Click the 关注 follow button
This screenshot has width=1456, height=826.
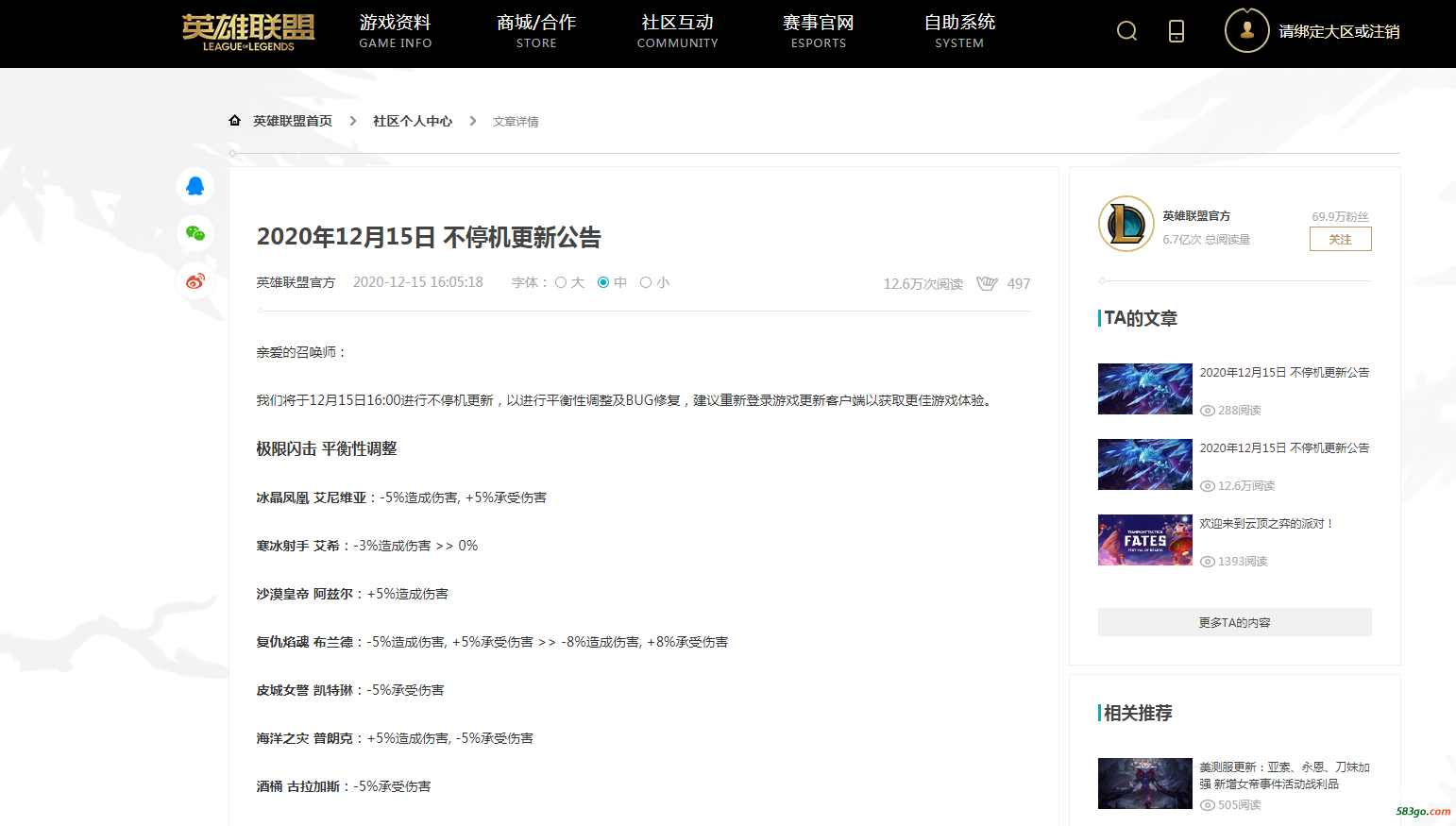pyautogui.click(x=1341, y=239)
